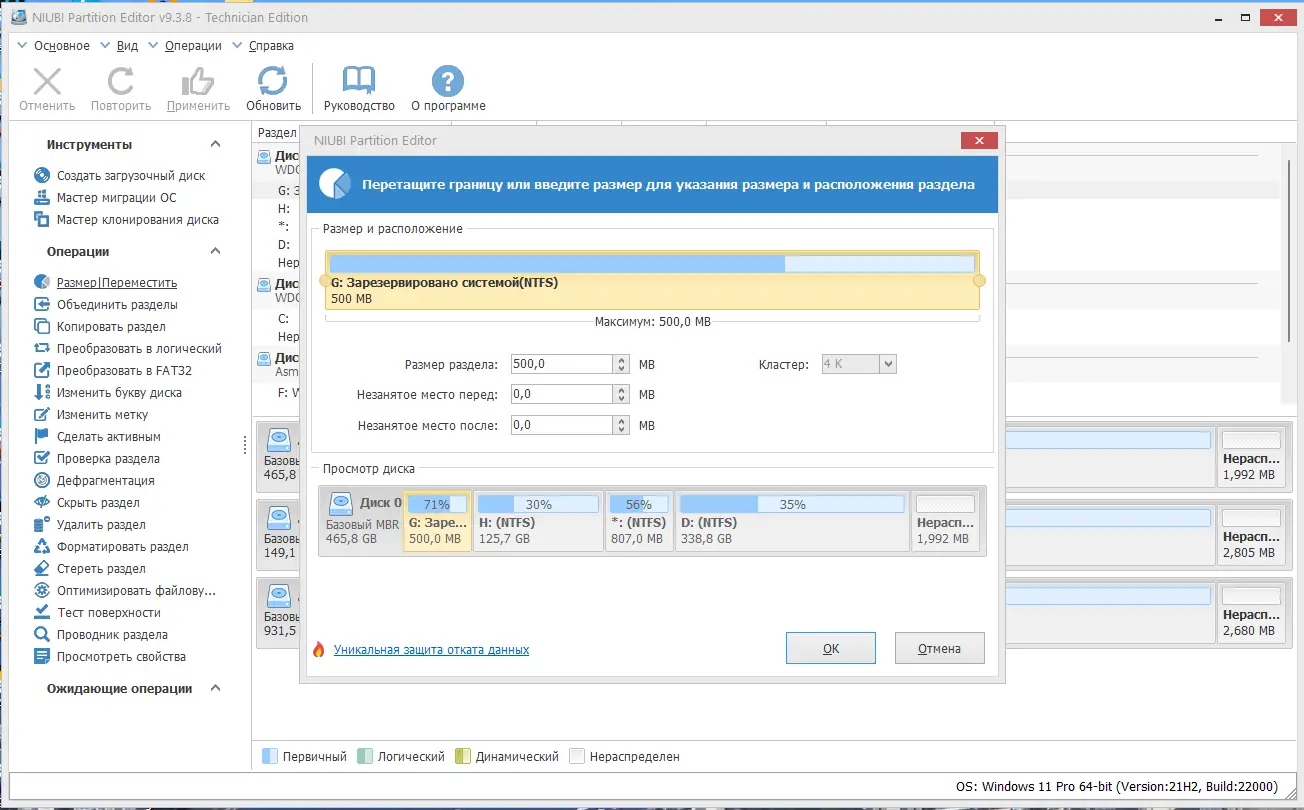Image resolution: width=1304 pixels, height=810 pixels.
Task: Click the Диск 0 icon in disk preview
Action: (x=341, y=502)
